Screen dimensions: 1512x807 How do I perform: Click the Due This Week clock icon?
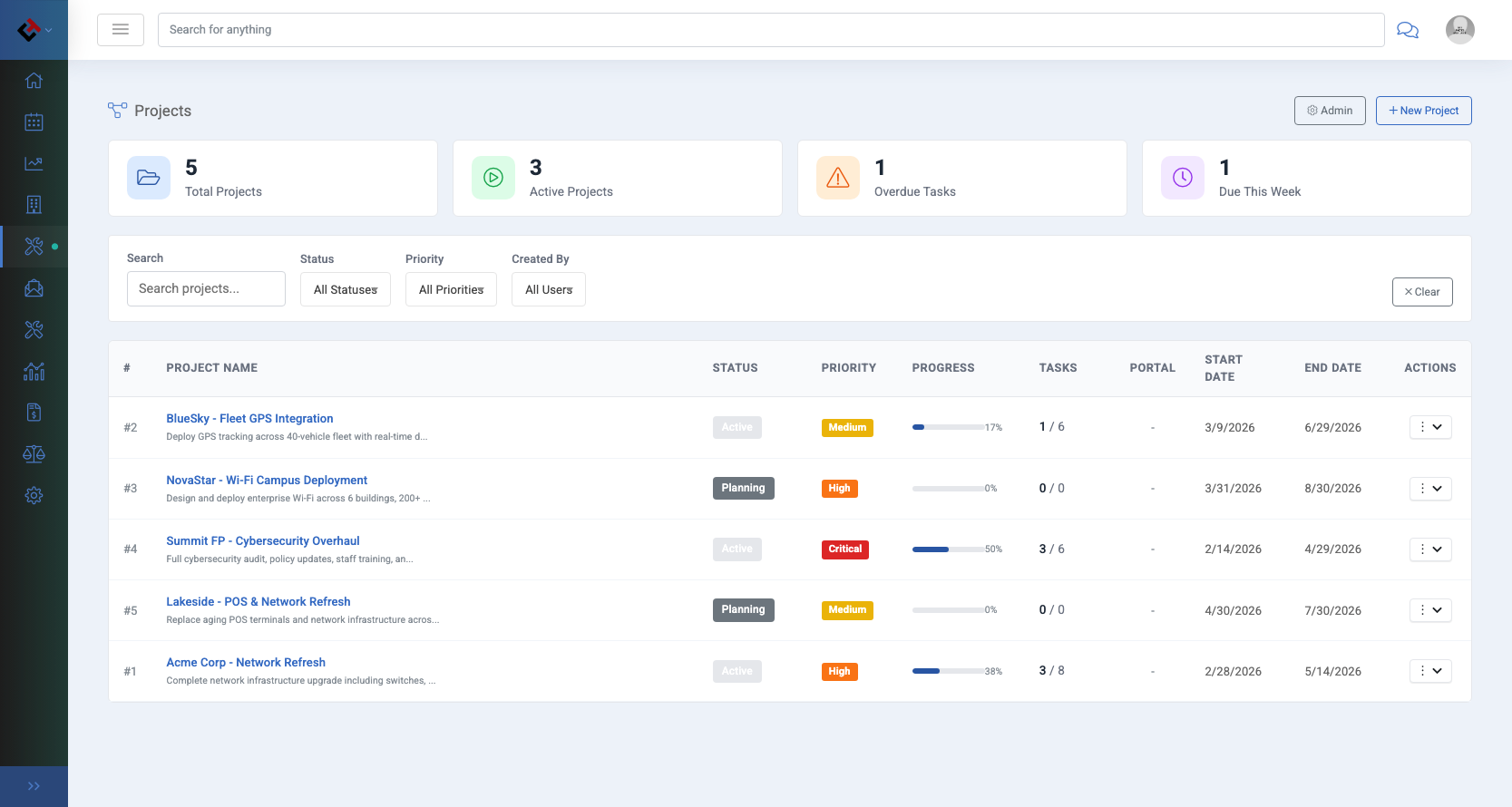coord(1183,178)
